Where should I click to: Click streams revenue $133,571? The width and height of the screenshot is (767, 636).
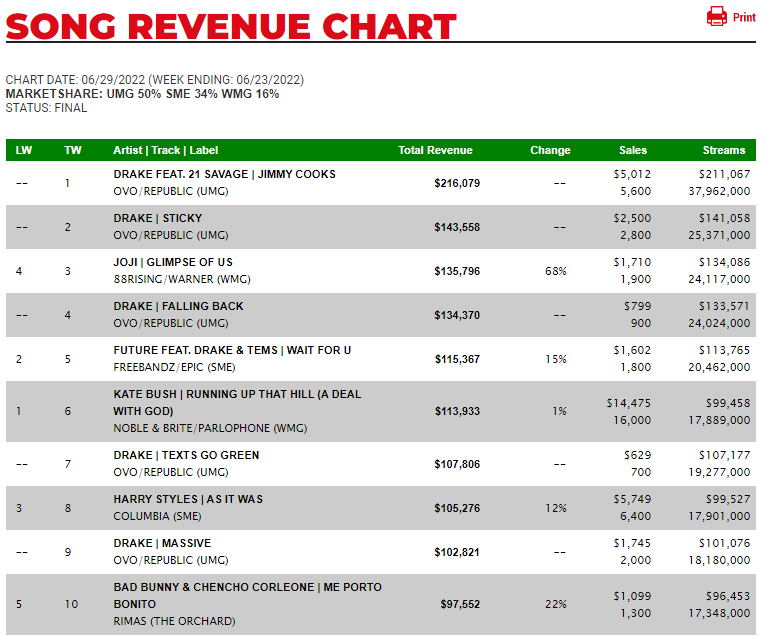pos(724,306)
